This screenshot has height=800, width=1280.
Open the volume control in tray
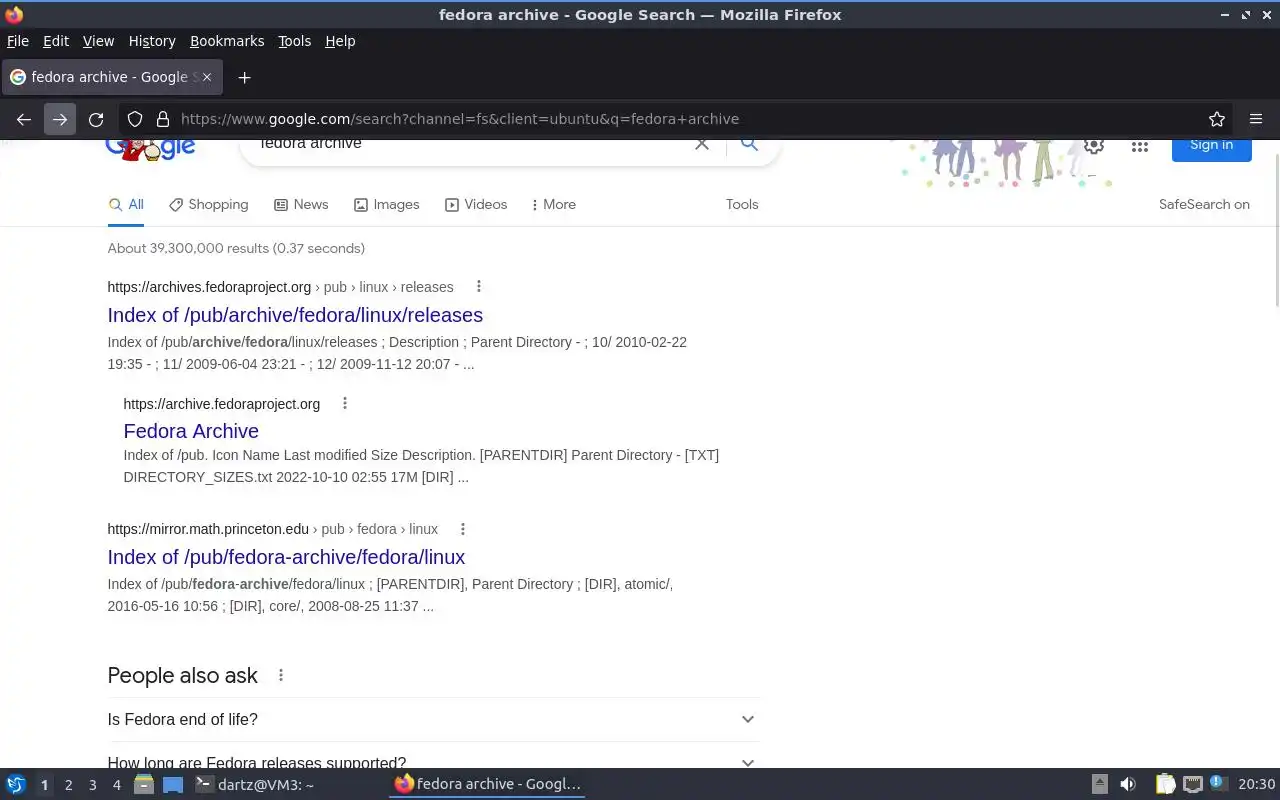point(1128,785)
